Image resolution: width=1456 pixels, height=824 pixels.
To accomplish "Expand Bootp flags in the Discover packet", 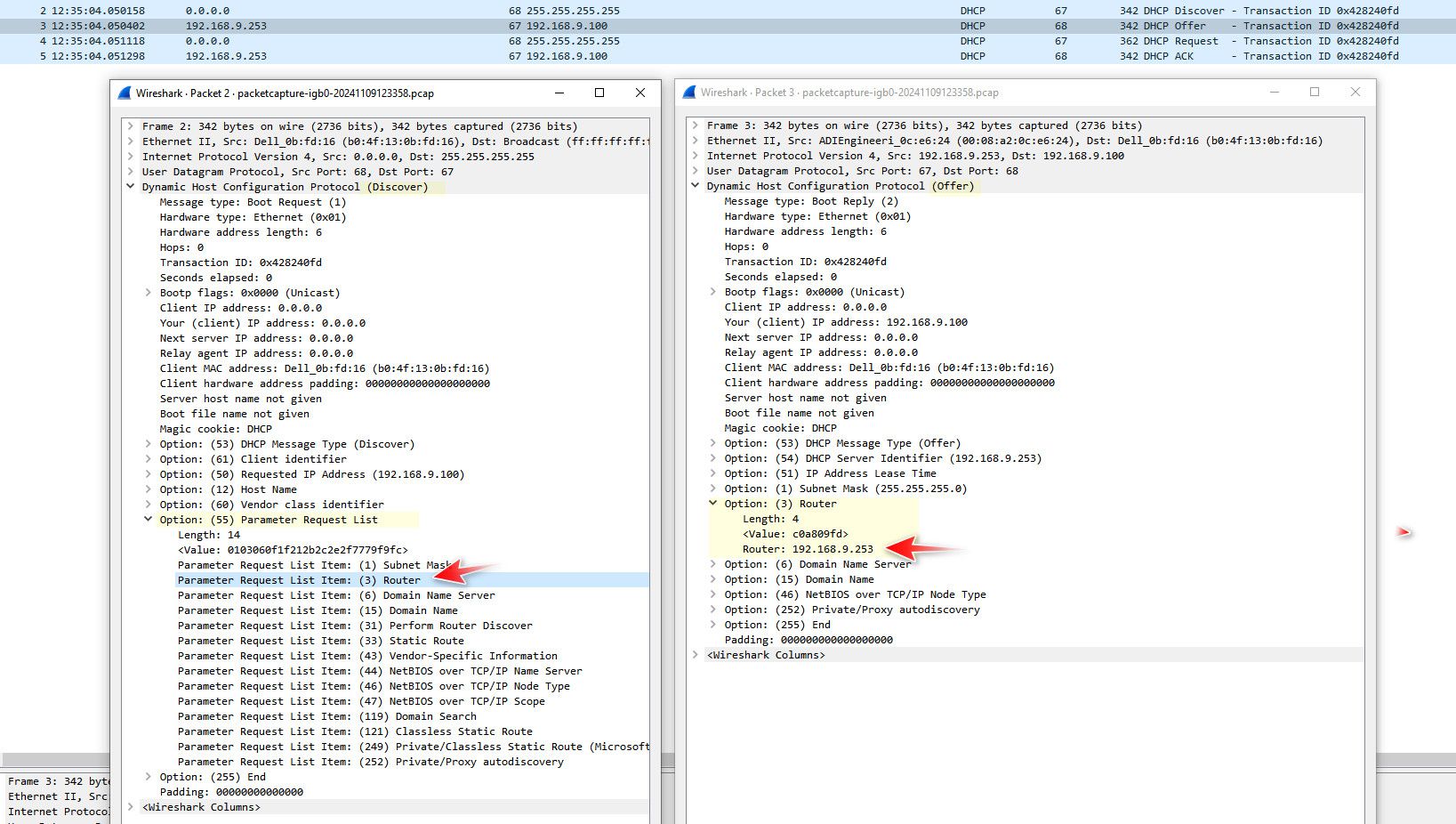I will [149, 293].
